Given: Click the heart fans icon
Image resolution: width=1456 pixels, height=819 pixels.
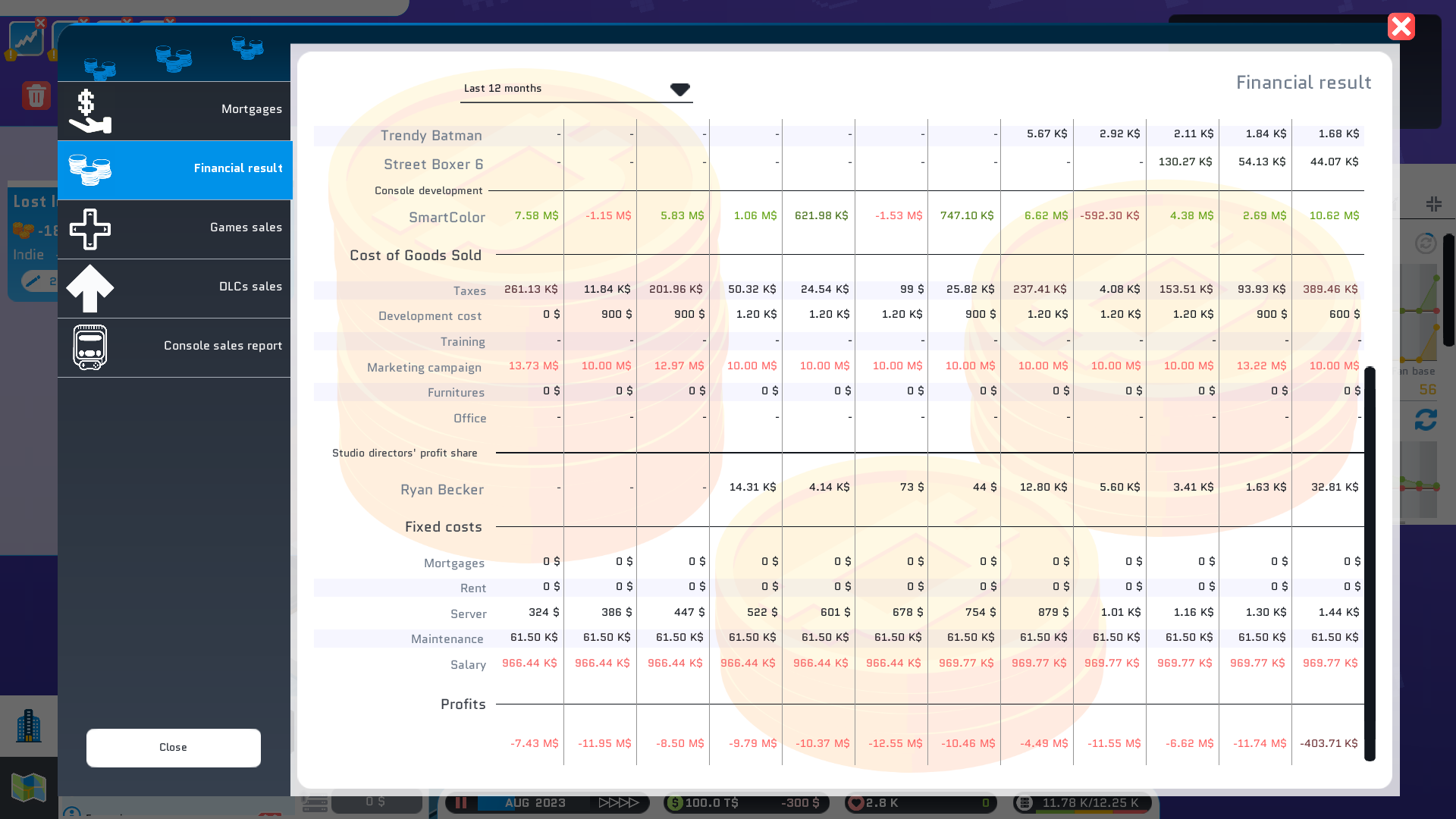Looking at the screenshot, I should (x=856, y=802).
